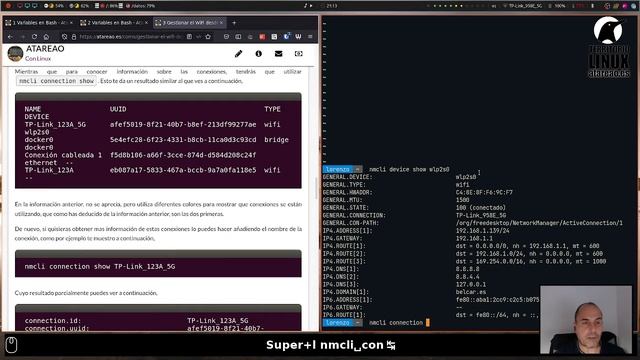
Task: Click the TP-Link_123A_5G row in code table
Action: click(153, 124)
